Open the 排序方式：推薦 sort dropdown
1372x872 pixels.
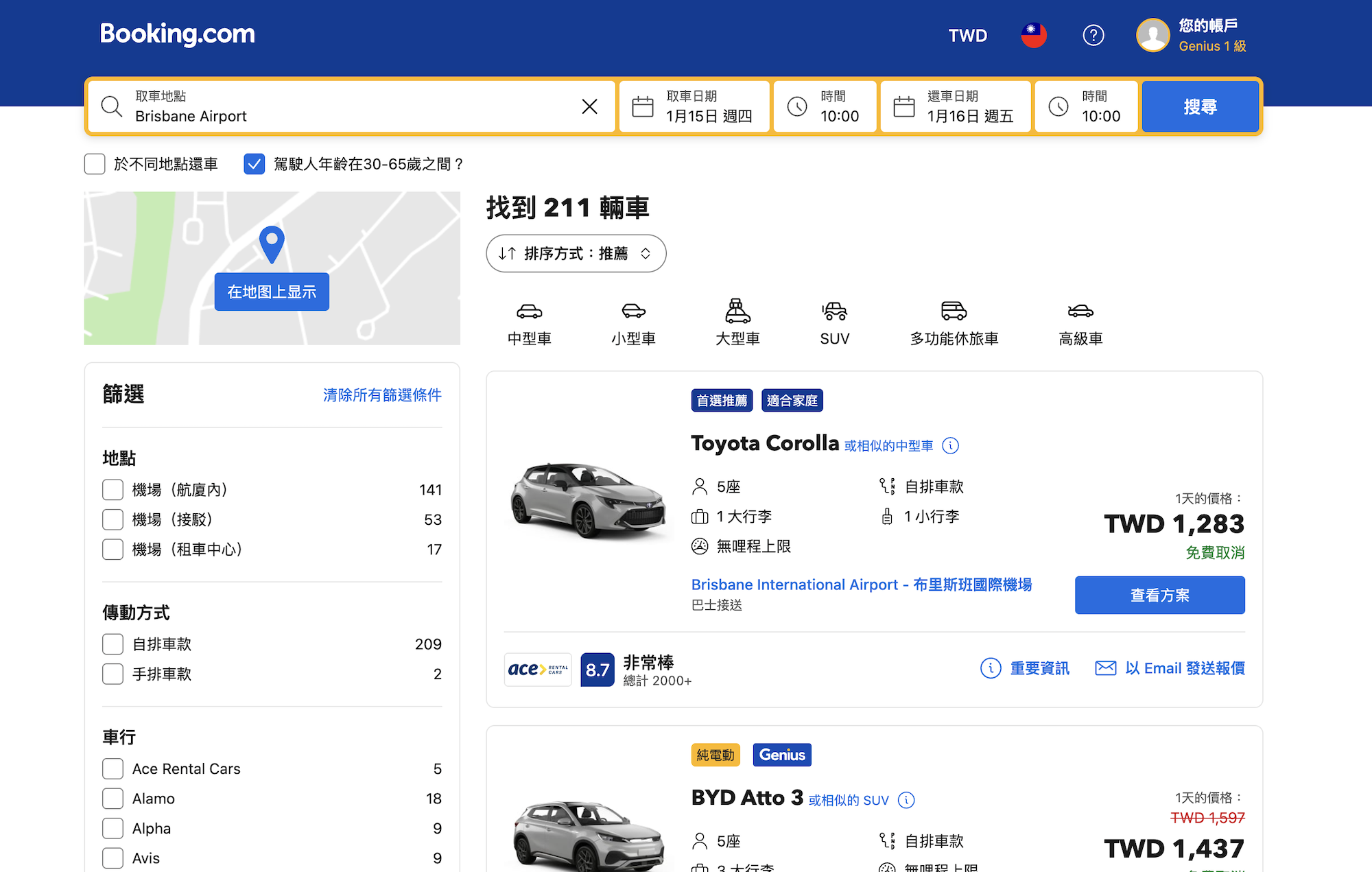(576, 253)
